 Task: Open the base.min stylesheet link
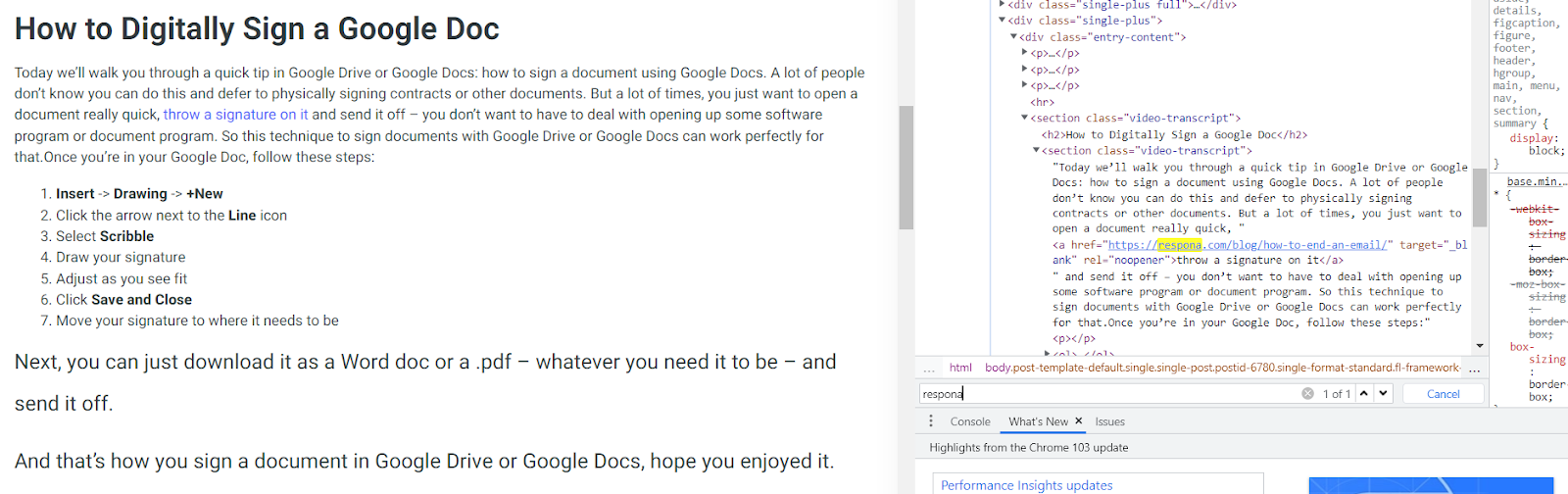(1537, 182)
